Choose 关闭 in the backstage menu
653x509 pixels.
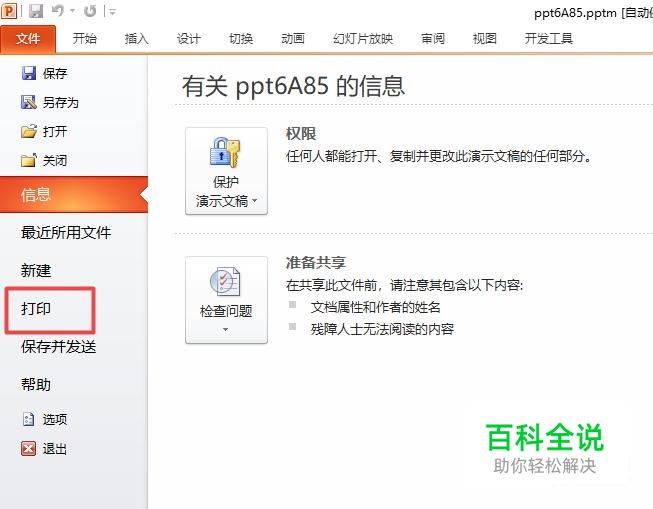tap(55, 160)
